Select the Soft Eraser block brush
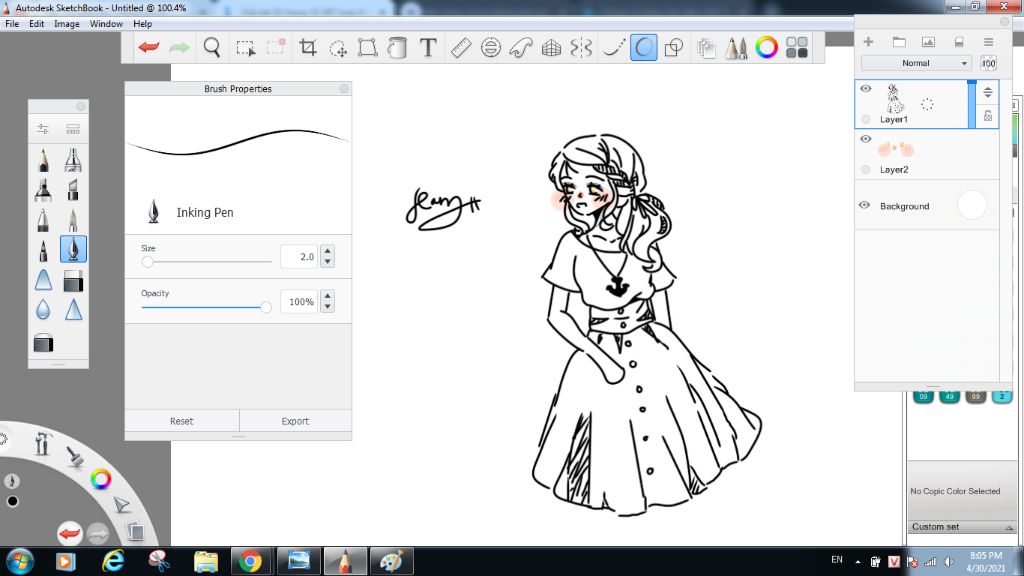This screenshot has width=1024, height=576. click(x=73, y=280)
